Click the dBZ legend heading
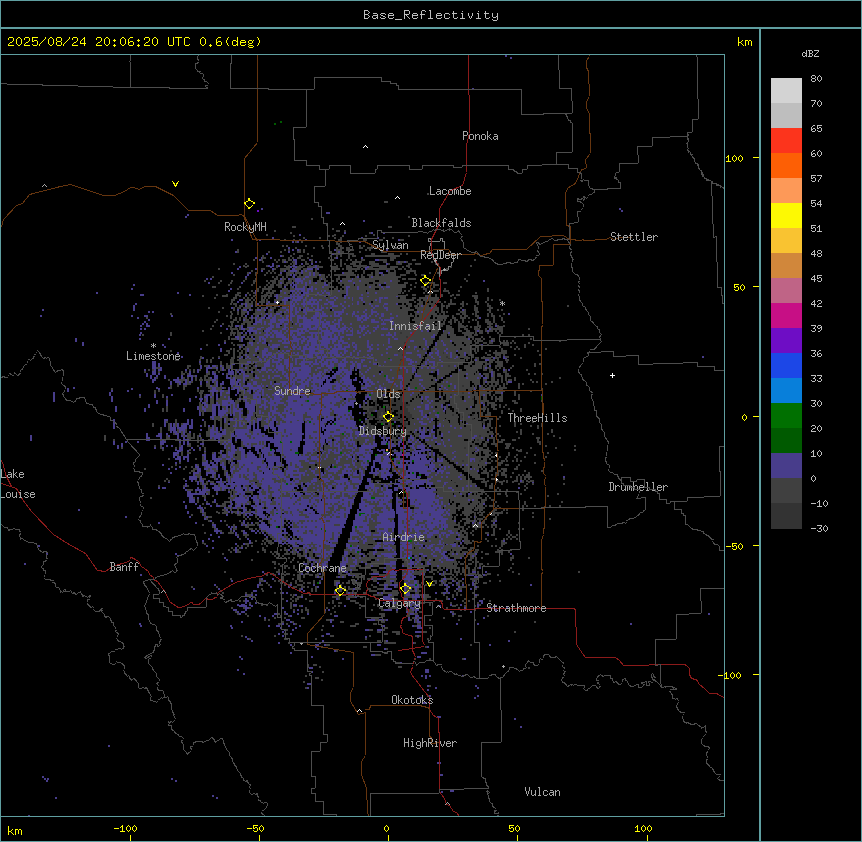 pyautogui.click(x=810, y=53)
